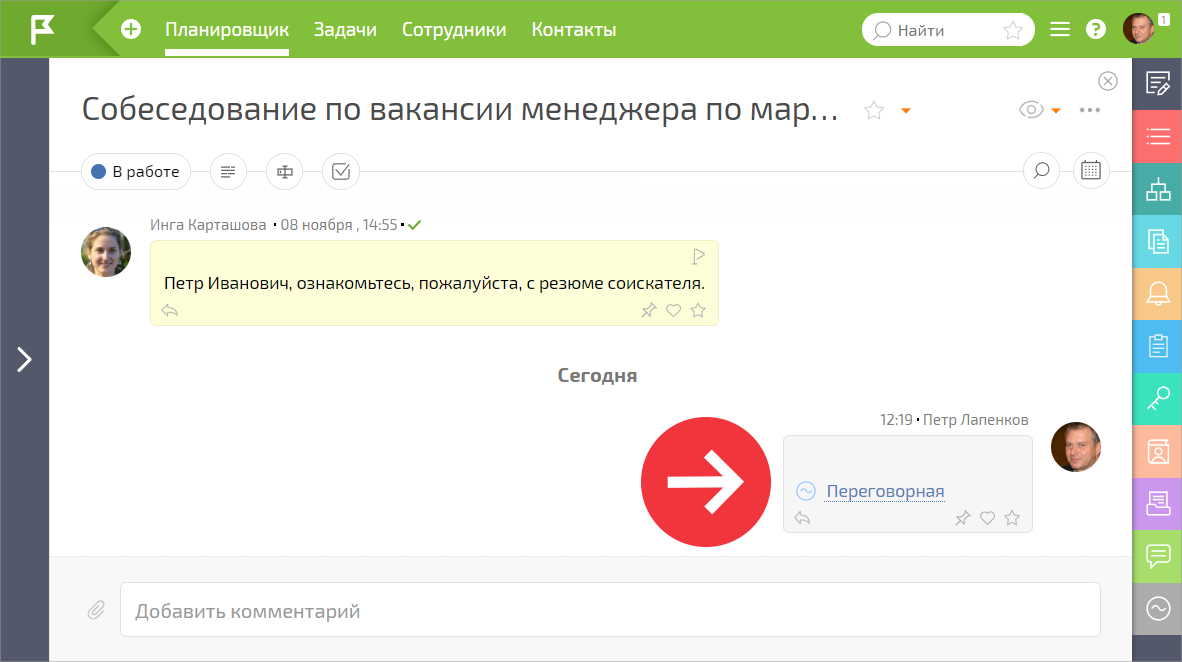Screen dimensions: 1182x662
Task: Star the Переговорная comment
Action: (1012, 518)
